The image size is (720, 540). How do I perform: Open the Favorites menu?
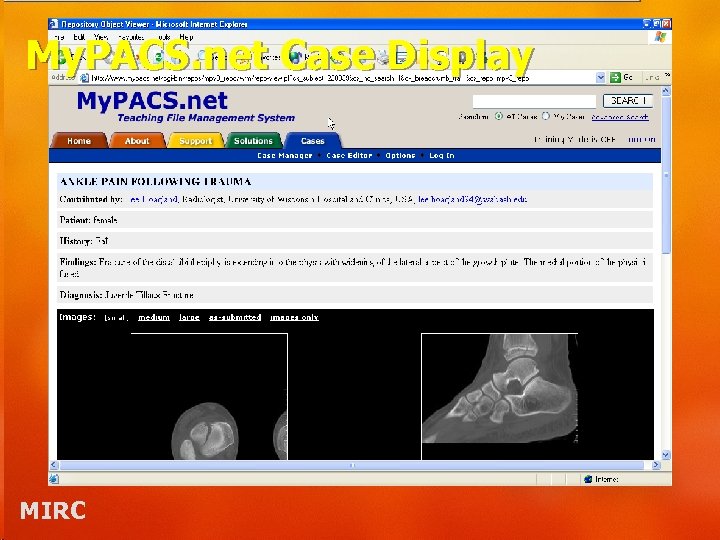(131, 37)
